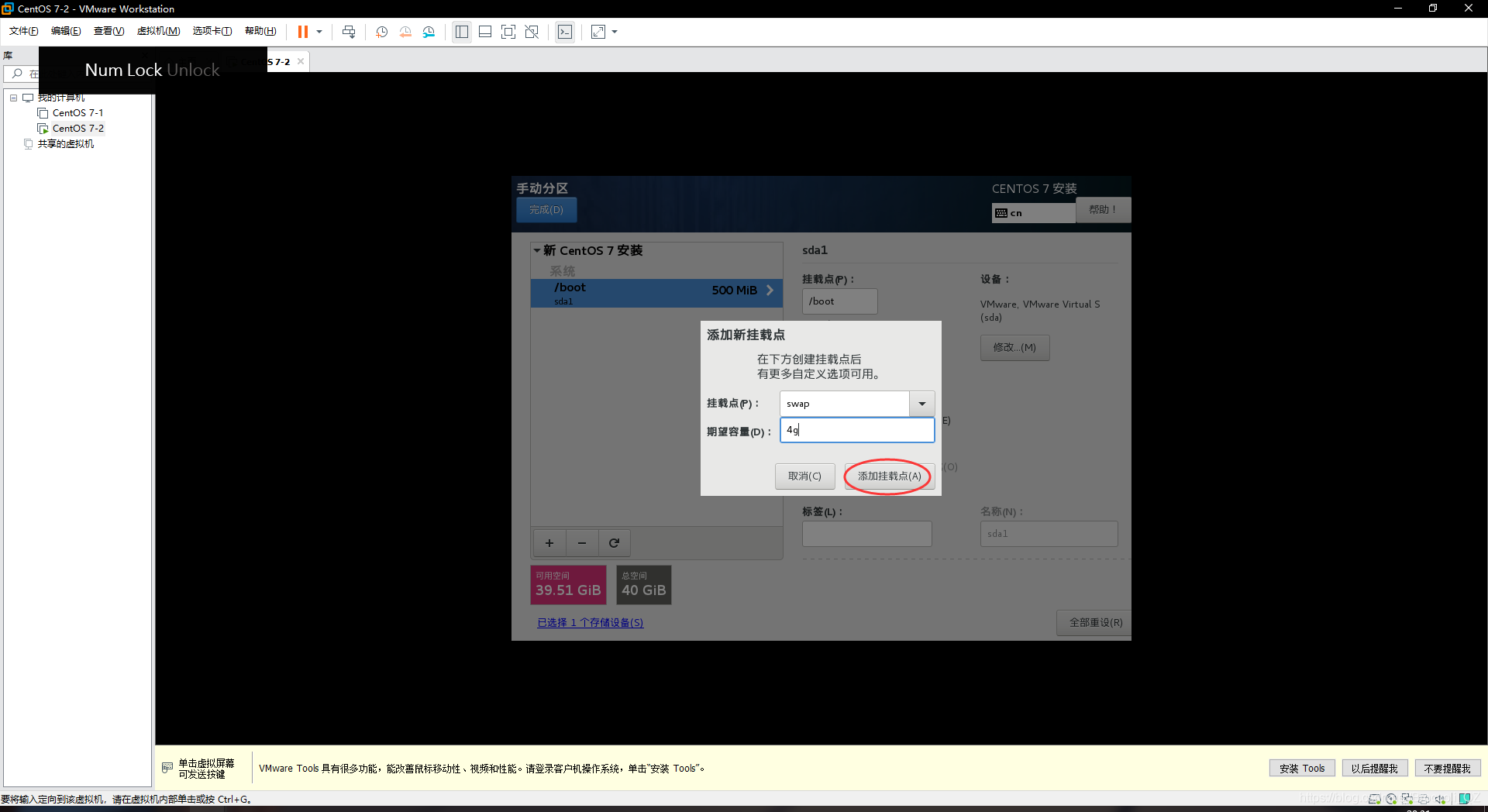Toggle the thumbnail bar view
Viewport: 1488px width, 812px height.
(x=485, y=32)
